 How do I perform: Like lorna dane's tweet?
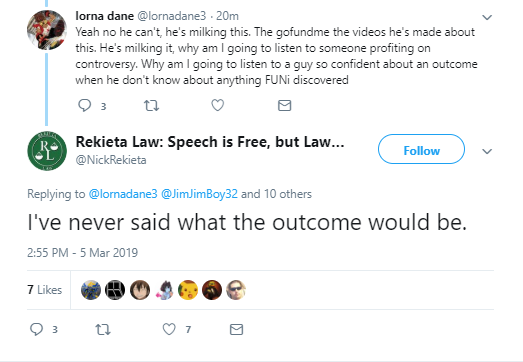pyautogui.click(x=217, y=105)
